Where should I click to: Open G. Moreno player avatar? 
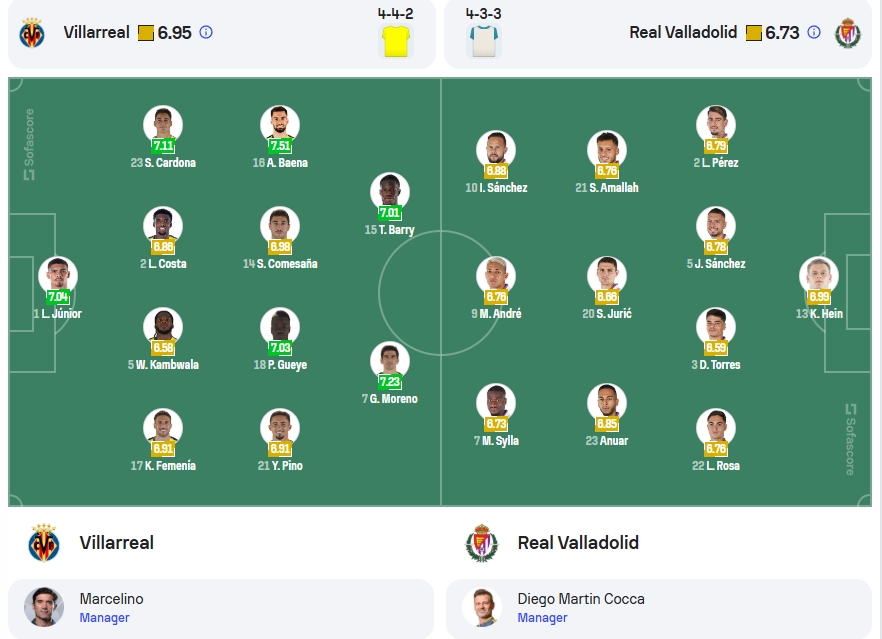pos(390,361)
